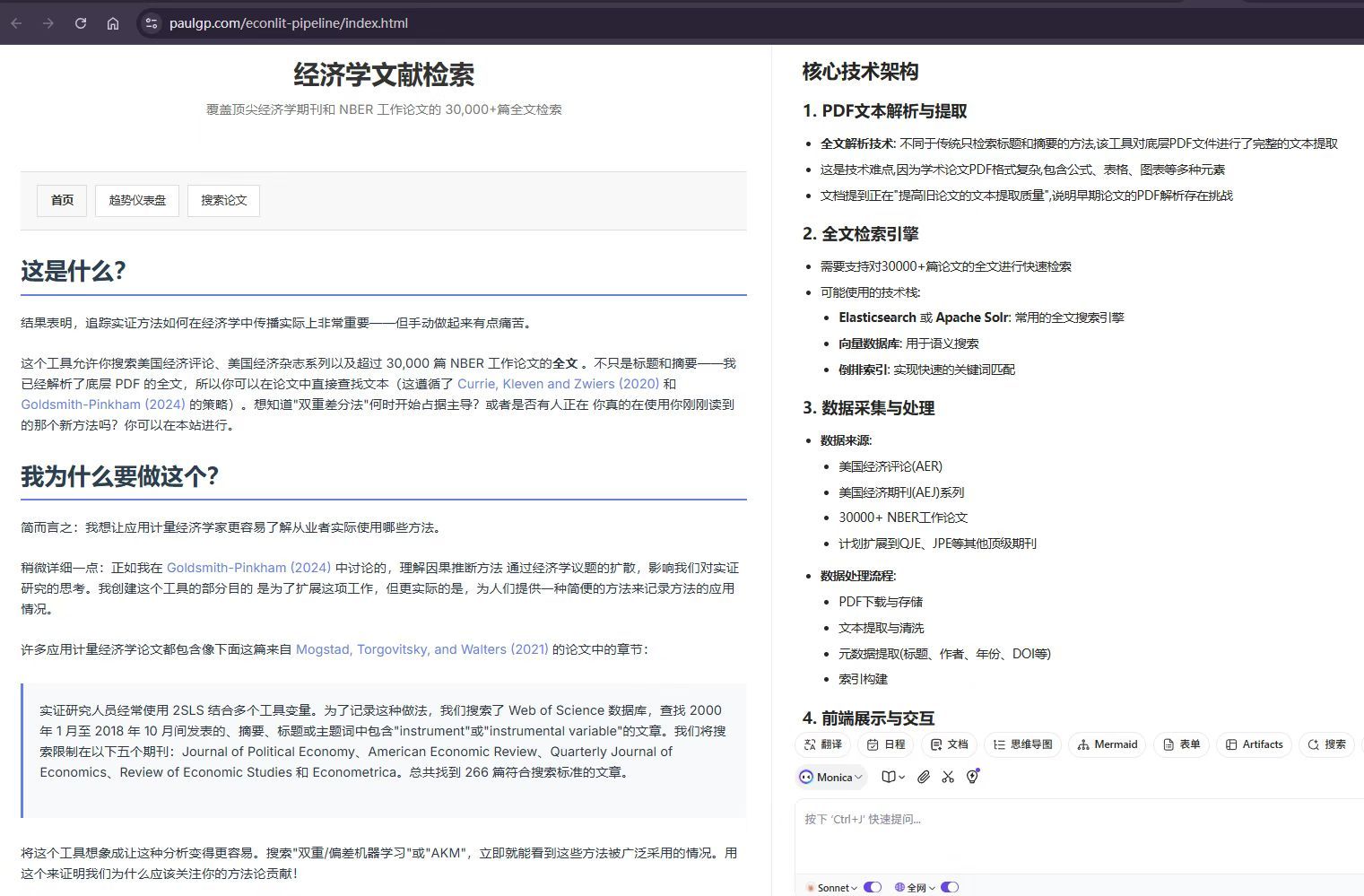Toggle the 全网 web search switch

tap(950, 887)
